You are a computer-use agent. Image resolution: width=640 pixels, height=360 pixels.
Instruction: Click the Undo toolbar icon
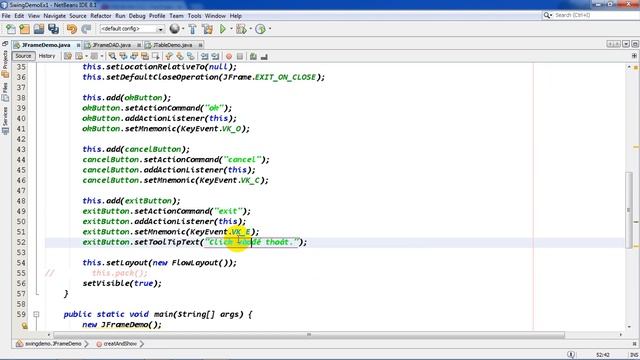tap(72, 29)
